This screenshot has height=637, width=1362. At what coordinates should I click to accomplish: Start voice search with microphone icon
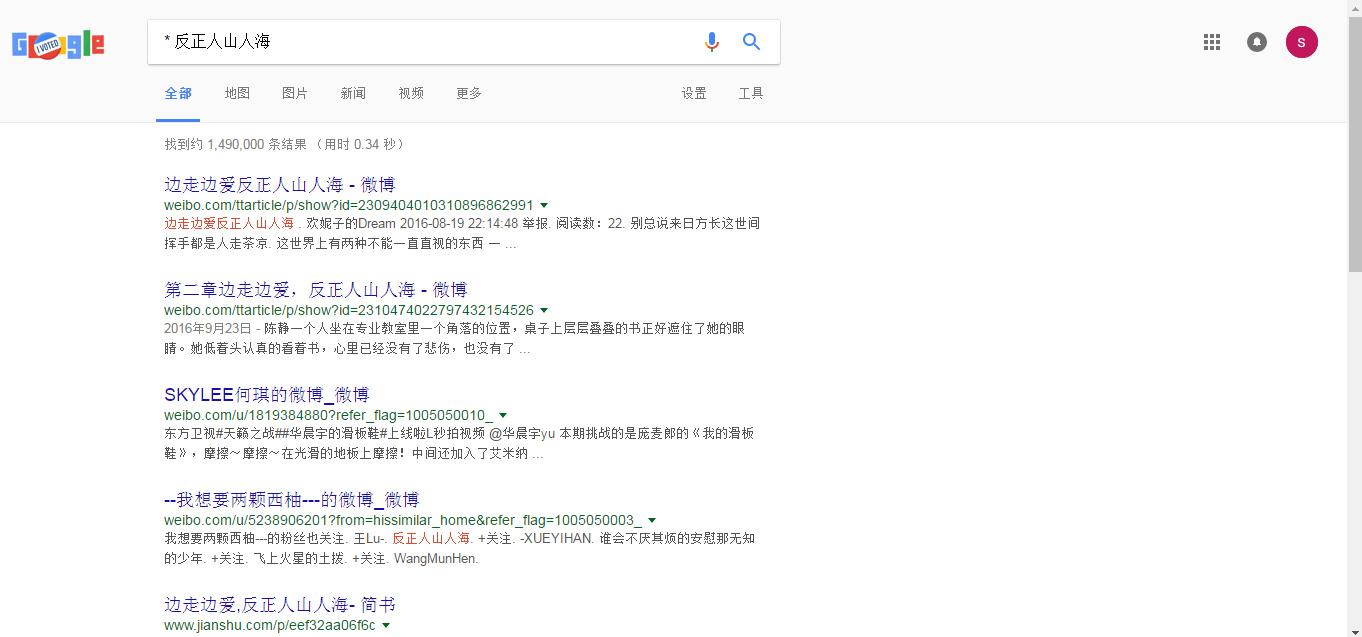click(711, 42)
